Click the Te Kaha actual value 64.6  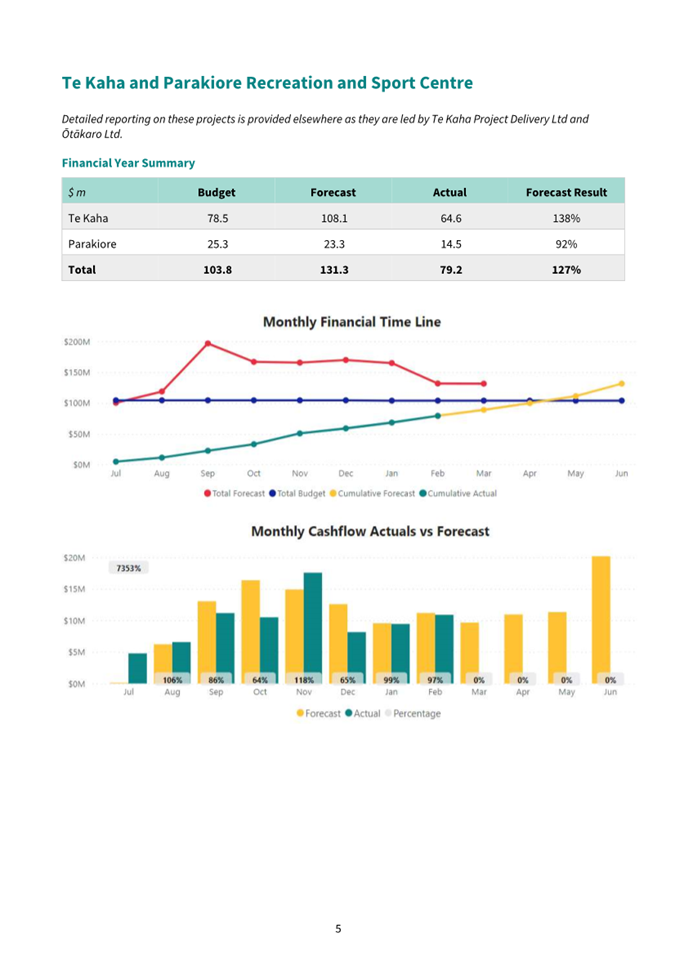451,218
